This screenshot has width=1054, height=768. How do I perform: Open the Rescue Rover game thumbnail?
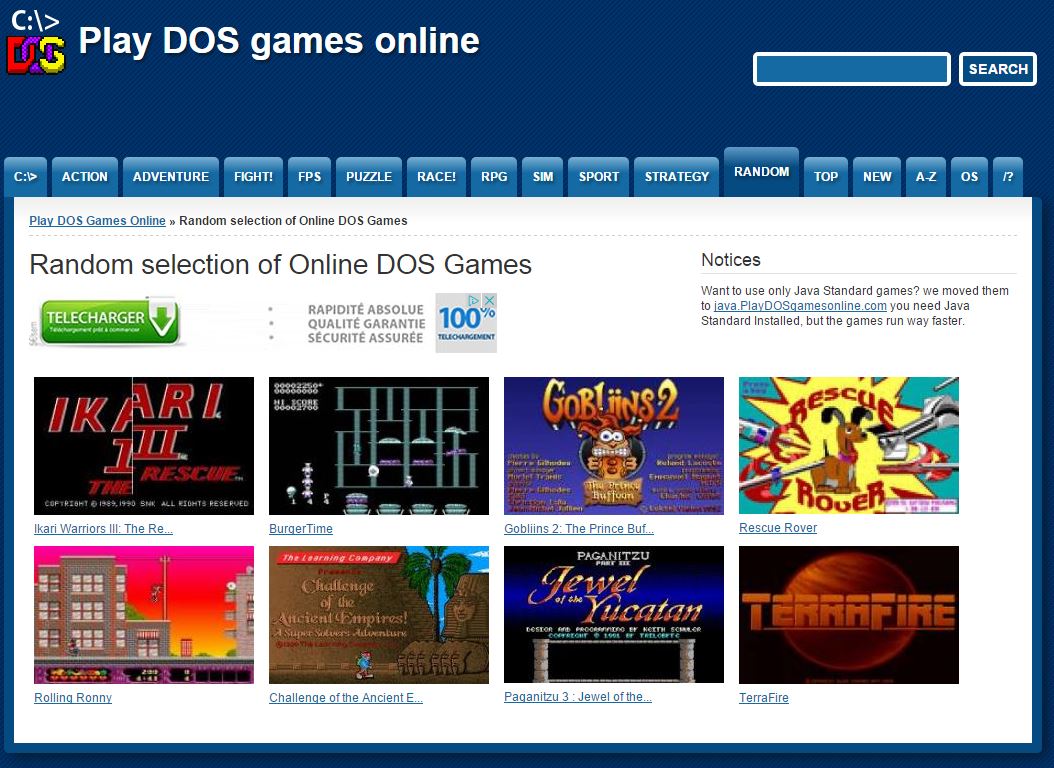[x=849, y=445]
